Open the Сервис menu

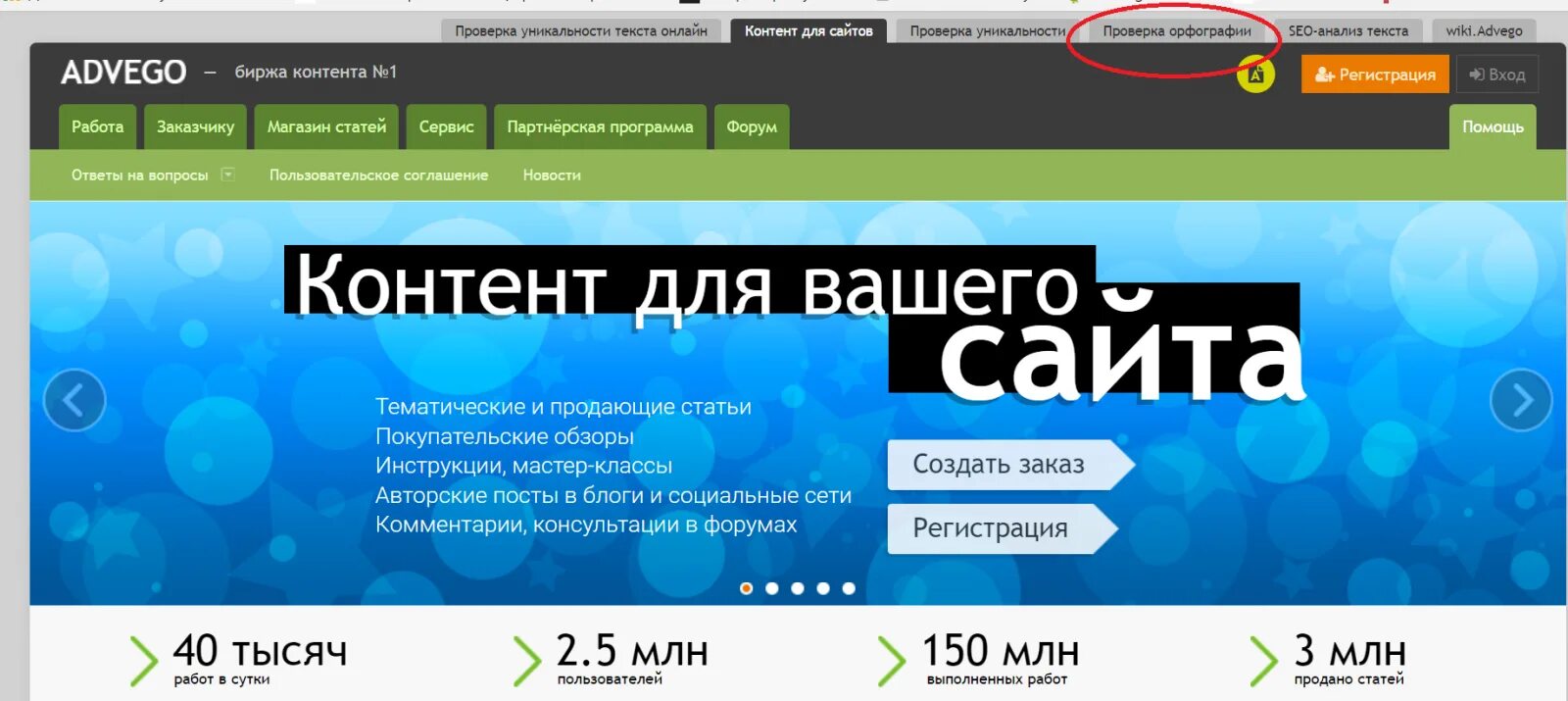[446, 127]
